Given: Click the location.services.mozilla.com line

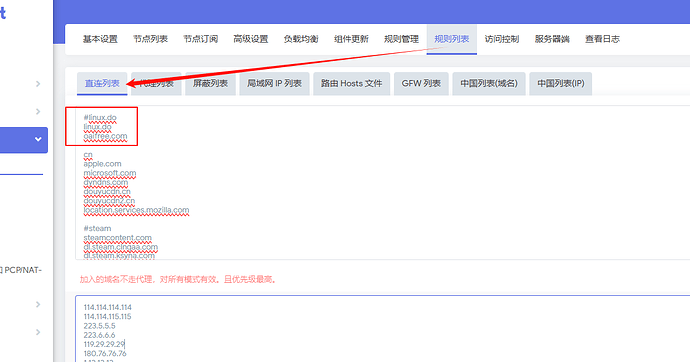Looking at the screenshot, I should click(136, 210).
